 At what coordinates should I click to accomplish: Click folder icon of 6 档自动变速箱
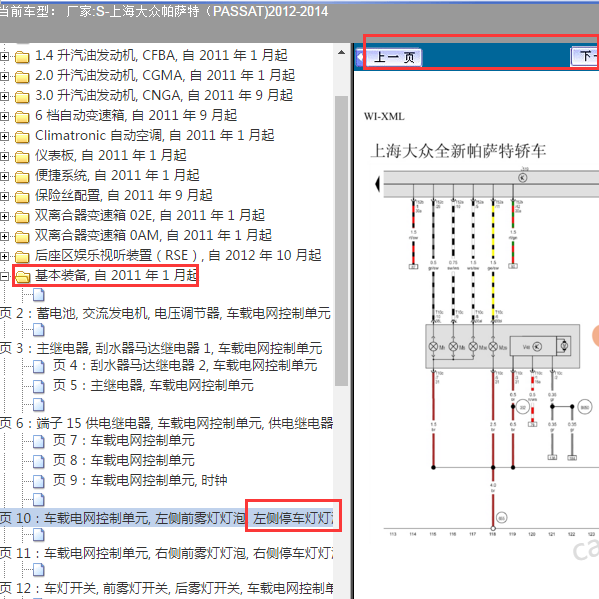[x=22, y=116]
